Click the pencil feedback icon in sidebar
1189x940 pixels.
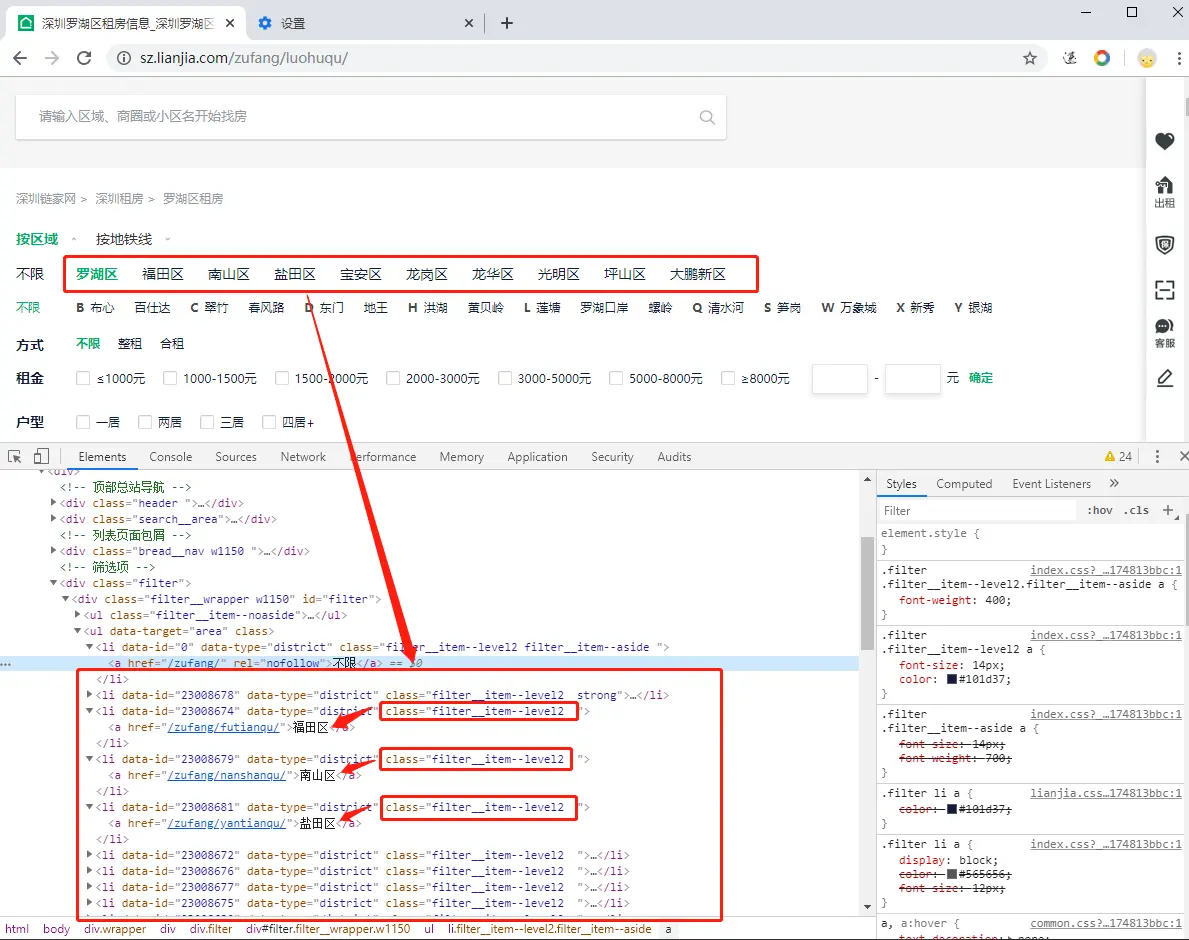click(1165, 378)
